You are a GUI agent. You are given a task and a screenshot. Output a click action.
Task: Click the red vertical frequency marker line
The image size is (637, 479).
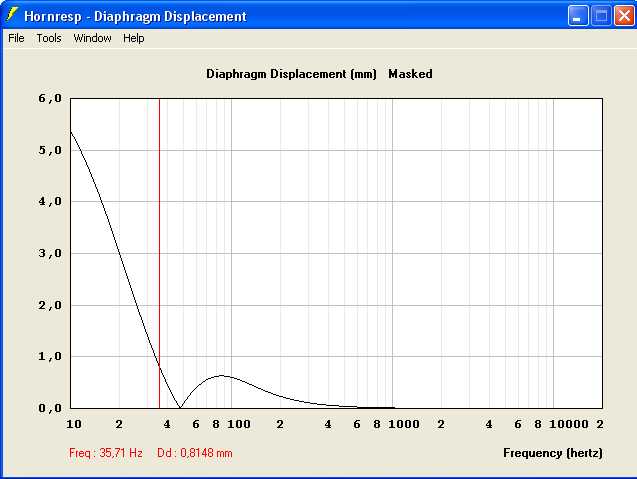pos(159,250)
